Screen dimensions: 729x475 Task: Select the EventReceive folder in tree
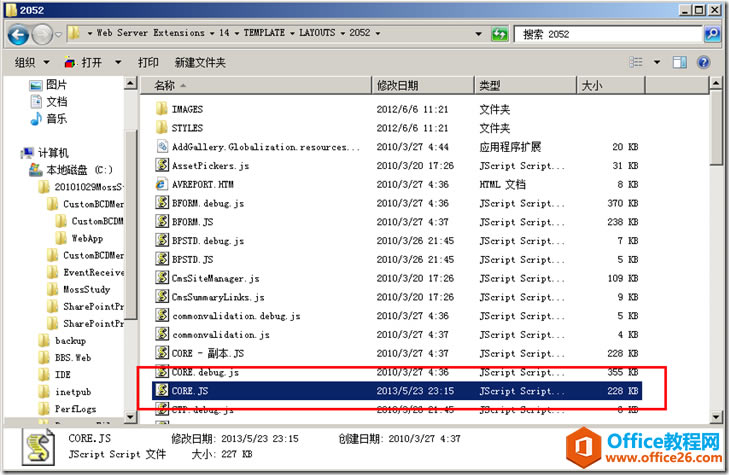coord(86,272)
